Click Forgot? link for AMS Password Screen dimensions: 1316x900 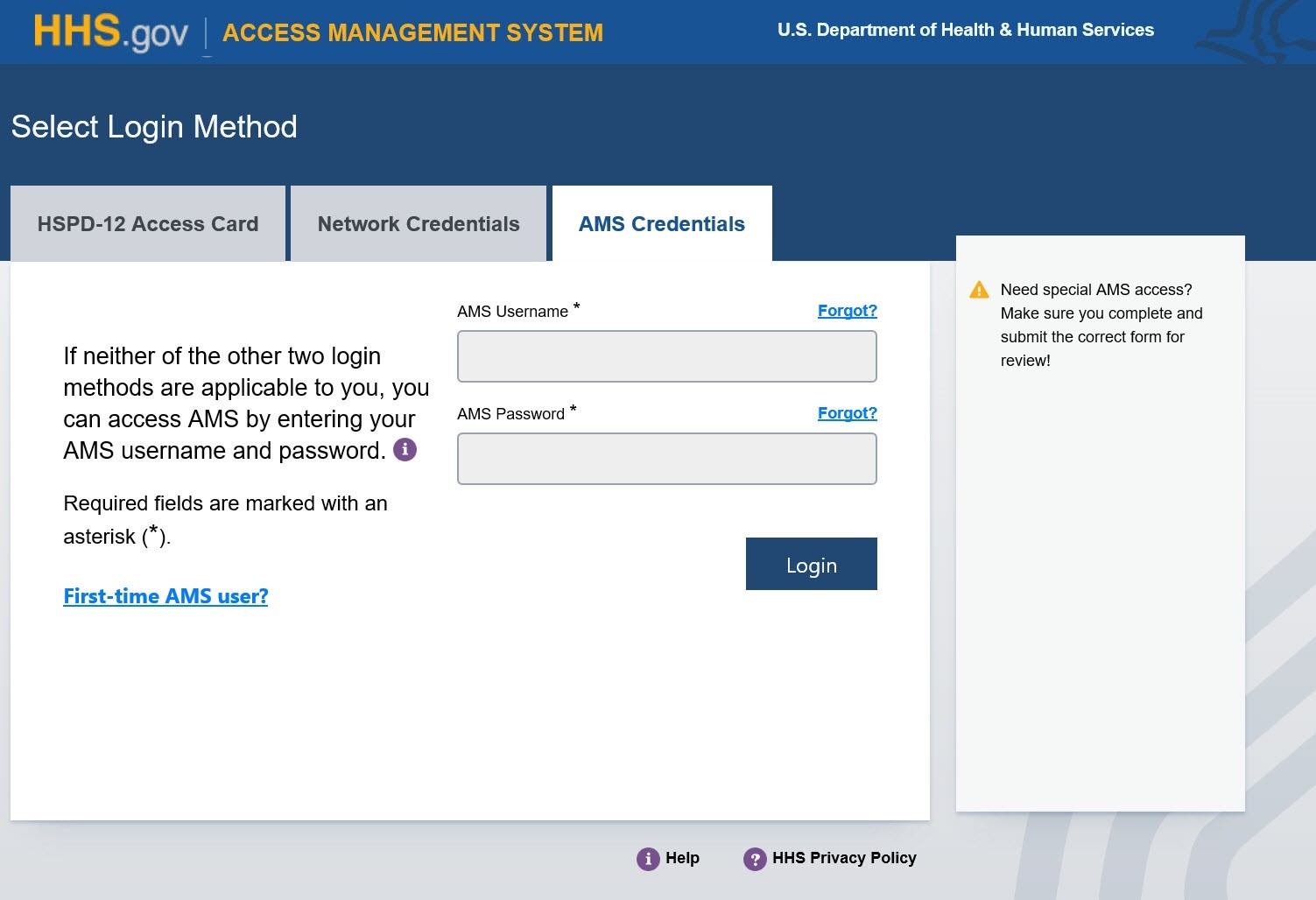pyautogui.click(x=847, y=413)
